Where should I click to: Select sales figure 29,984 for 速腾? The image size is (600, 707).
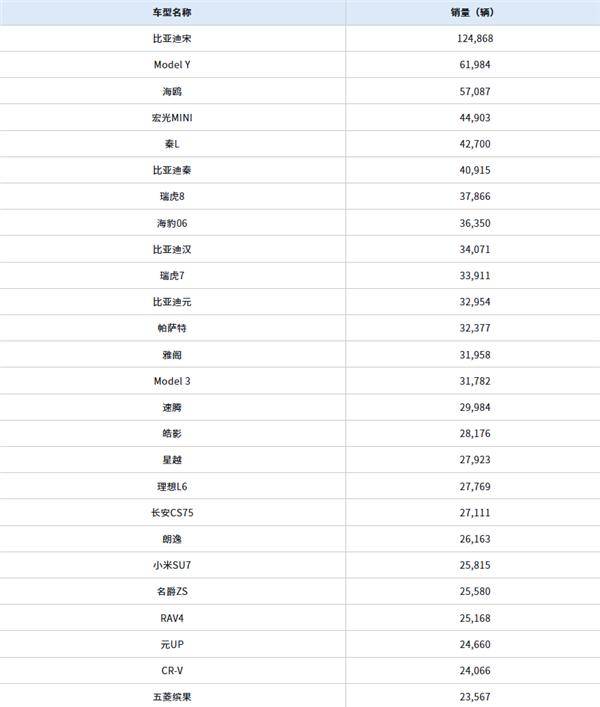[475, 407]
